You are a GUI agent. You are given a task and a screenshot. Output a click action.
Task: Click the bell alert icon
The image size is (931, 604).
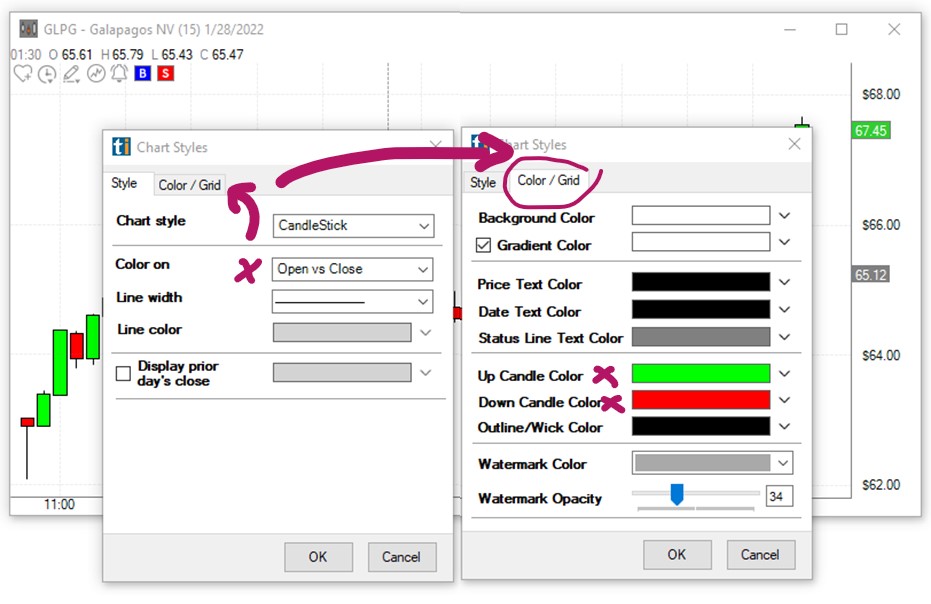coord(119,74)
